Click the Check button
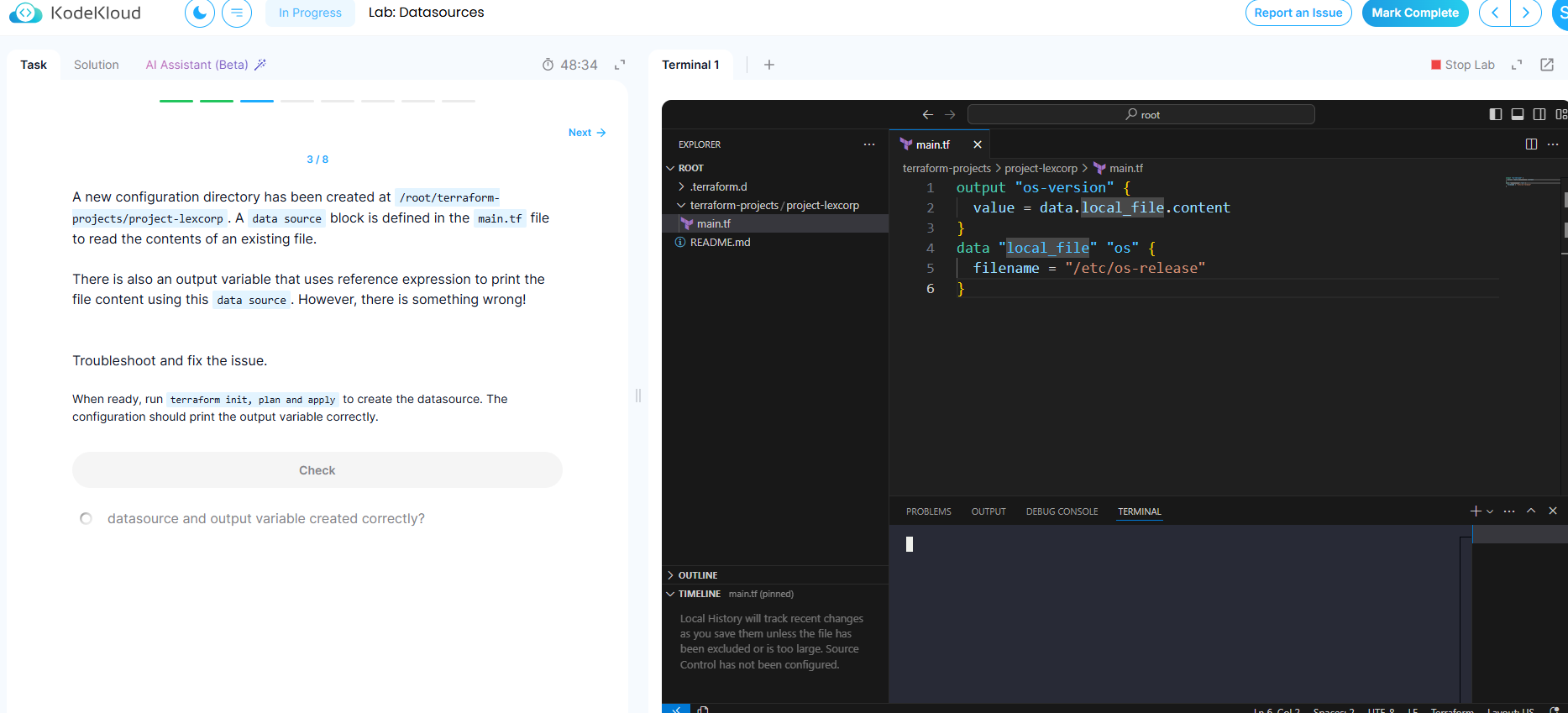 317,470
